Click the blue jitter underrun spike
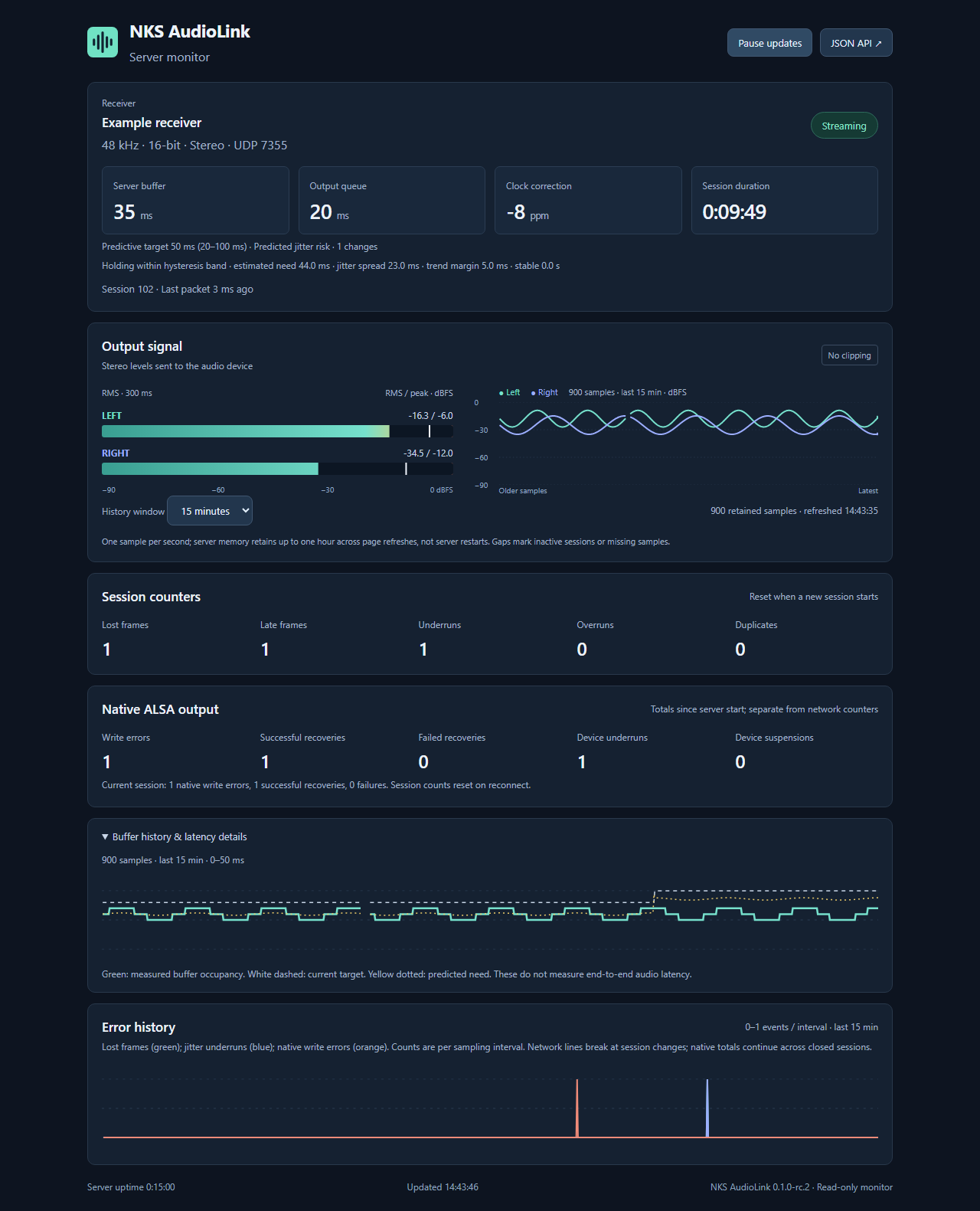Screen dimensions: 980x1211 pyautogui.click(x=707, y=1108)
